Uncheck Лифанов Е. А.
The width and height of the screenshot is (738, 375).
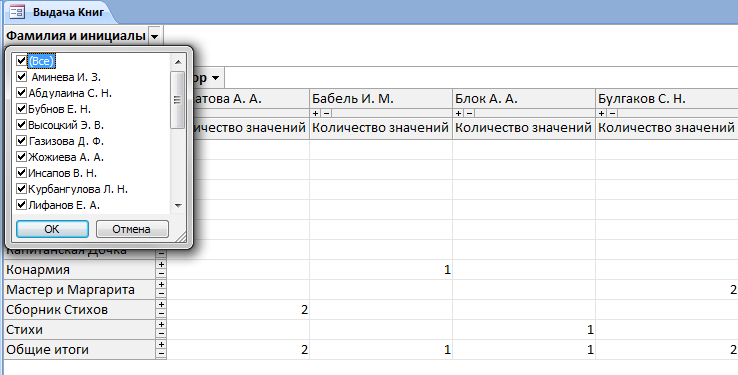(x=21, y=205)
